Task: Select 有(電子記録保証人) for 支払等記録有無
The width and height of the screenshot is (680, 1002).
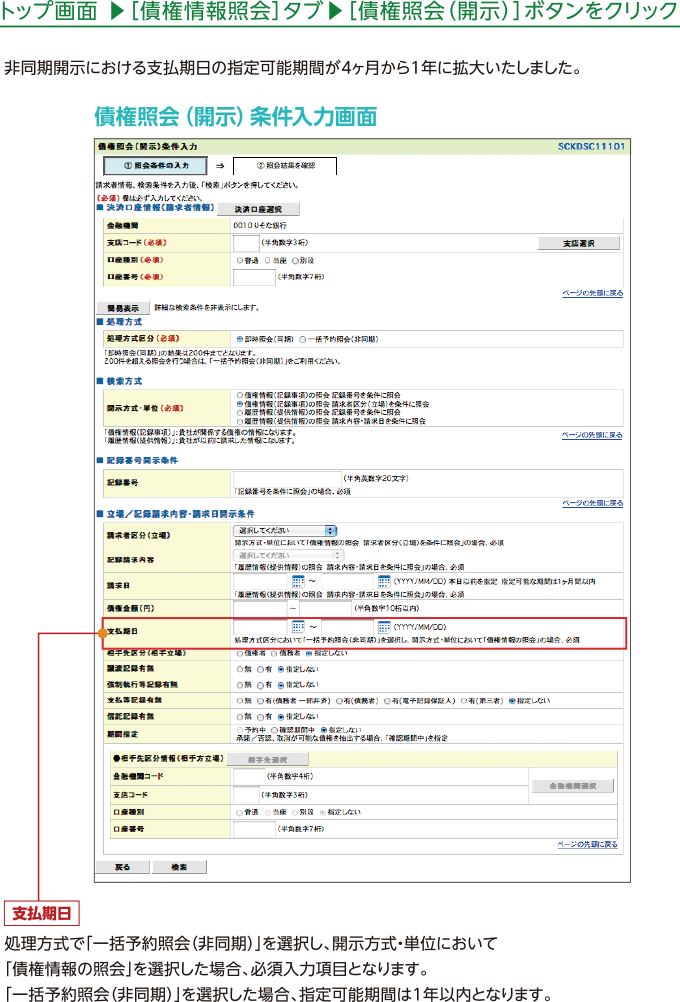Action: click(x=387, y=701)
